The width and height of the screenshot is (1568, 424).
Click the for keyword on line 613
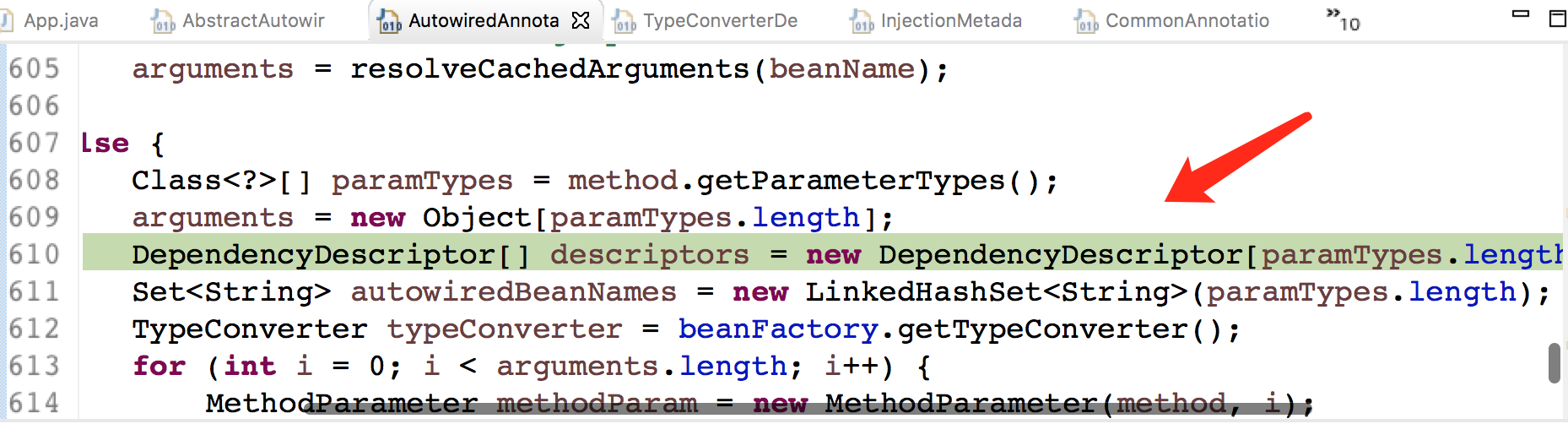click(x=159, y=367)
